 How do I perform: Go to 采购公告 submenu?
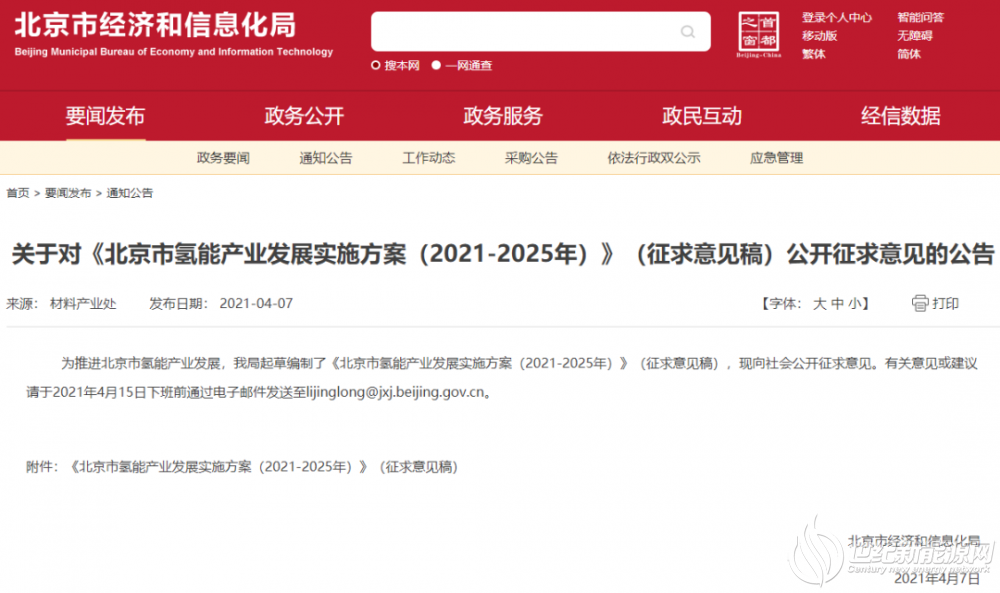pos(531,158)
